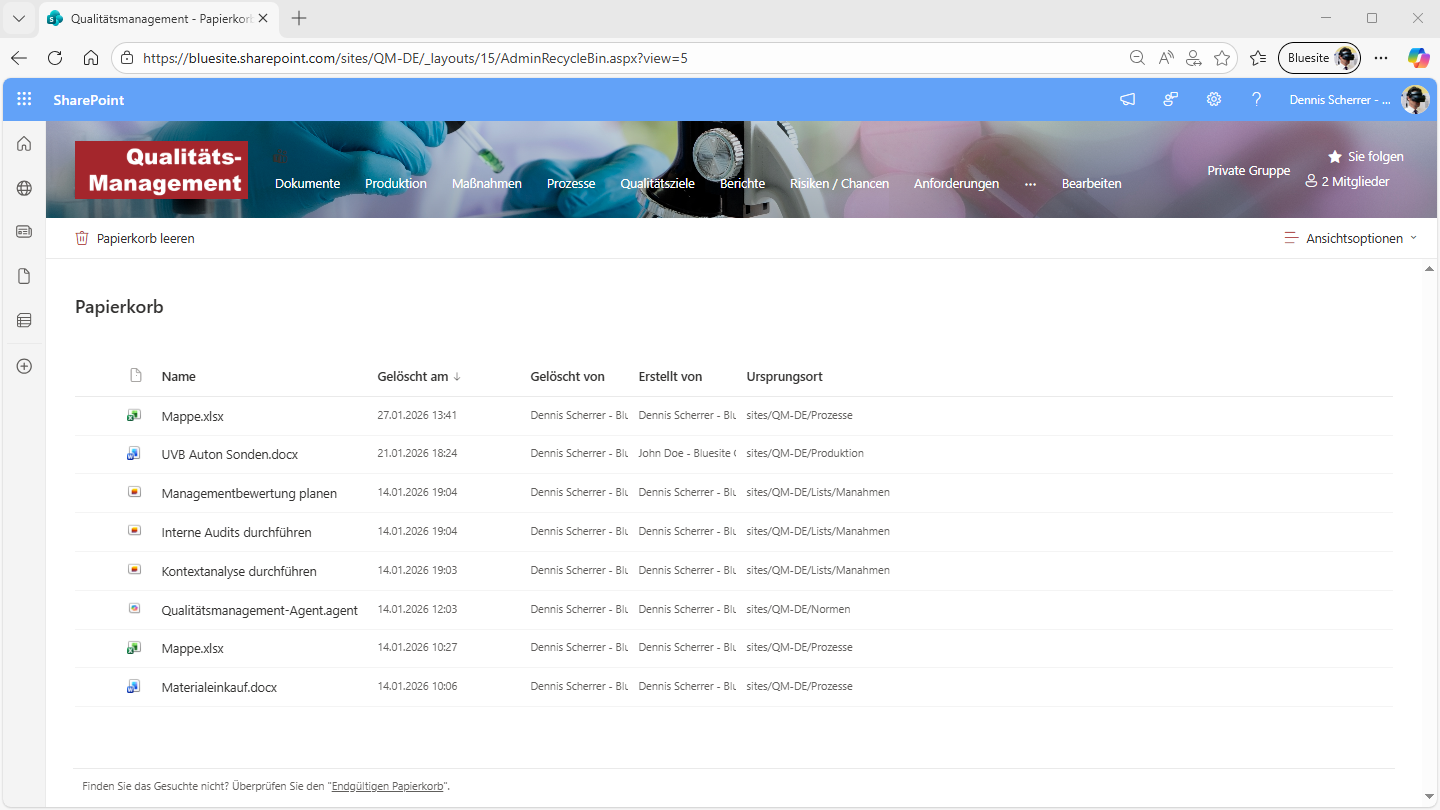The width and height of the screenshot is (1440, 810).
Task: Open the lists icon in left rail
Action: coord(24,320)
